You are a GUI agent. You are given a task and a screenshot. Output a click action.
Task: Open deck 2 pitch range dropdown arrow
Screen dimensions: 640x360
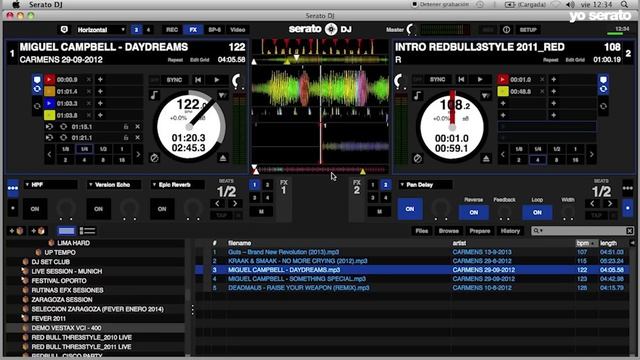tap(486, 96)
